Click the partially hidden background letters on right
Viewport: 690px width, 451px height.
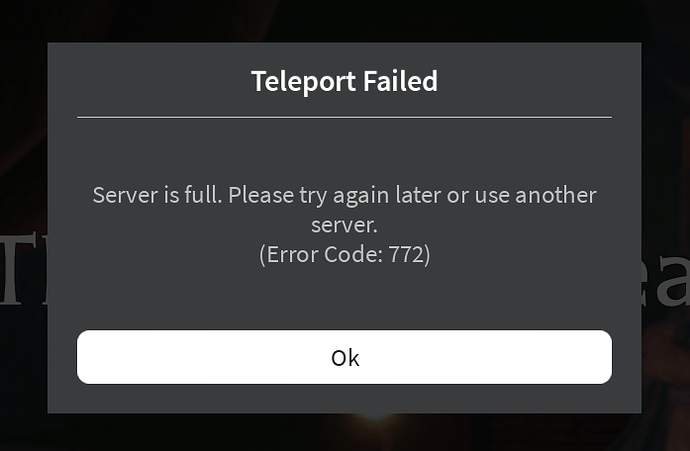665,277
